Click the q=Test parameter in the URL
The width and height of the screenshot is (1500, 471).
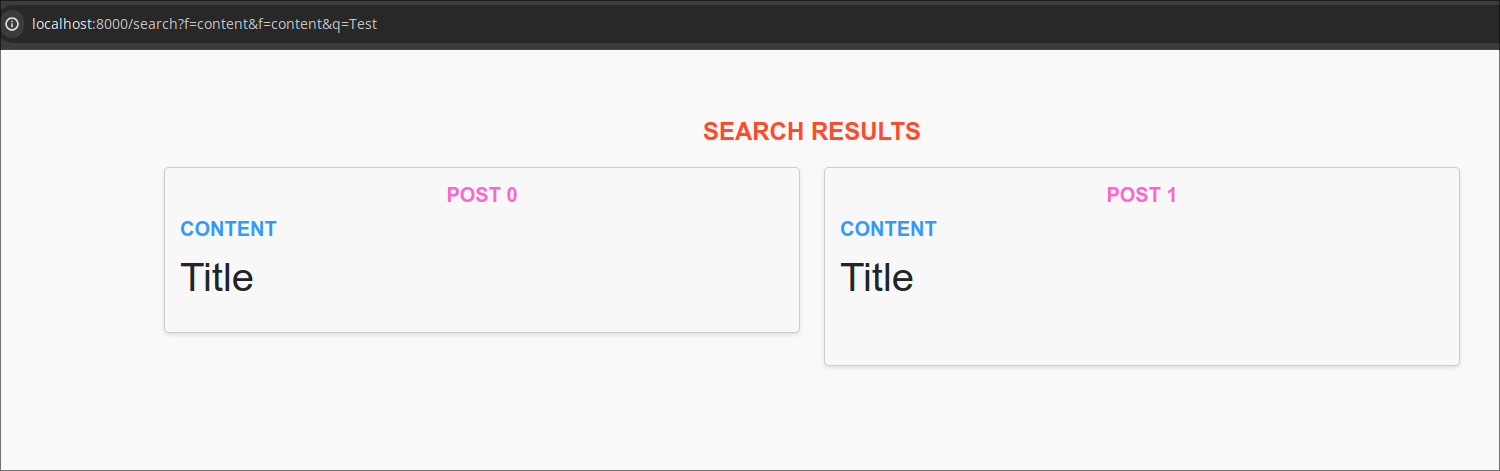click(x=356, y=24)
